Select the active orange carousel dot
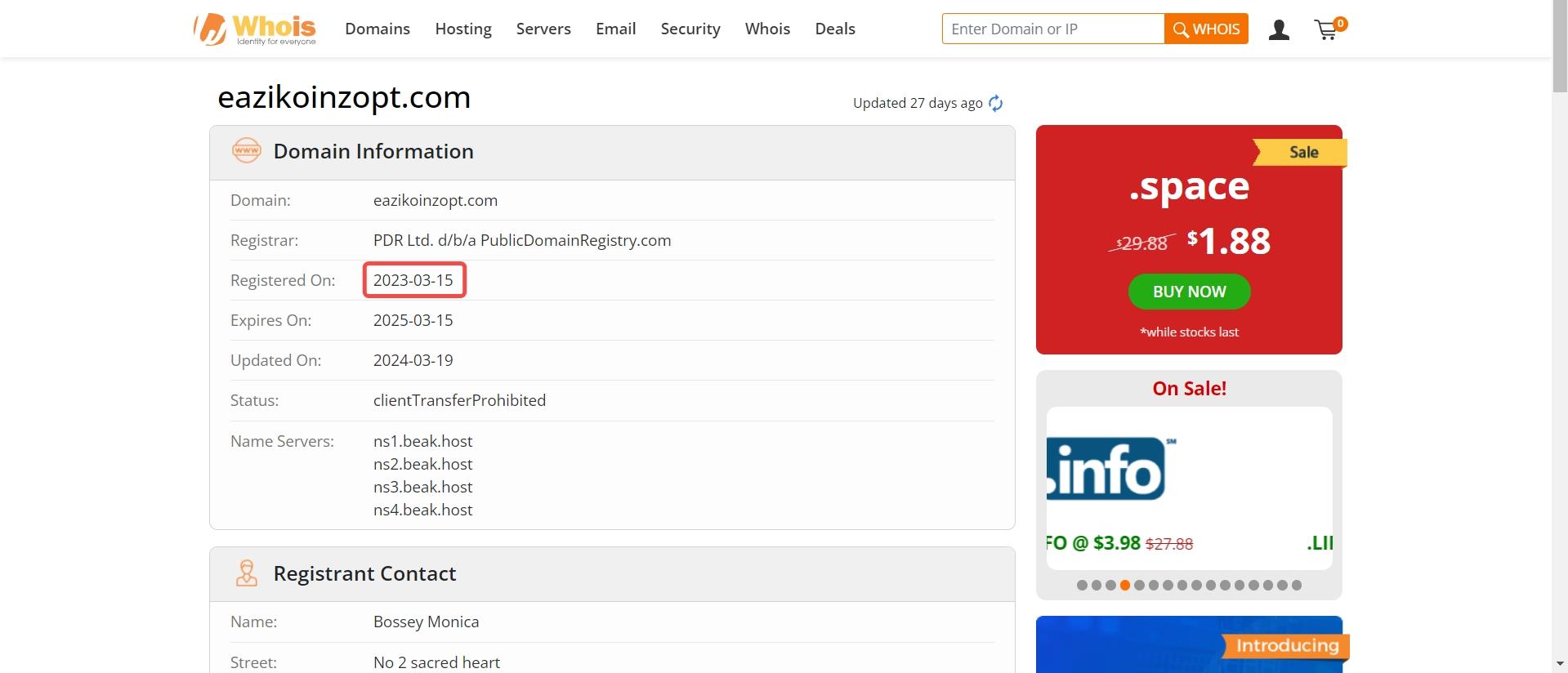1568x673 pixels. point(1125,585)
